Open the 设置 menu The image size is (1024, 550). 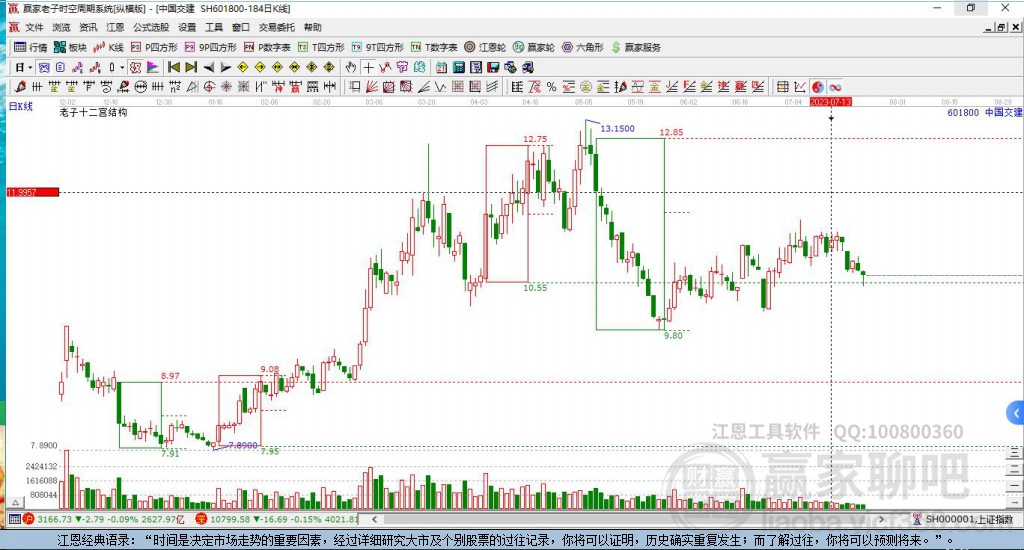187,27
